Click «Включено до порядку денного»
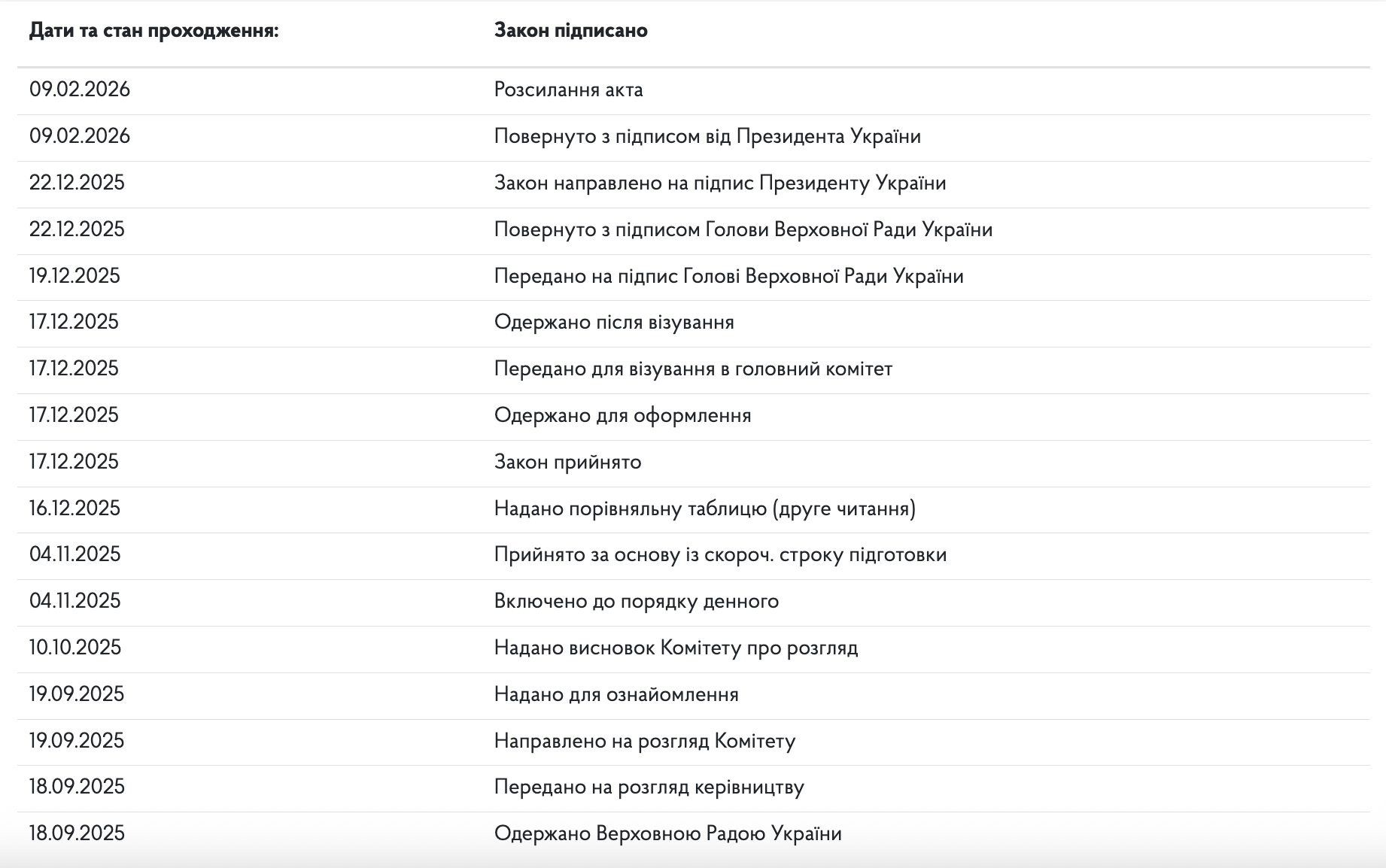Image resolution: width=1386 pixels, height=868 pixels. point(637,601)
